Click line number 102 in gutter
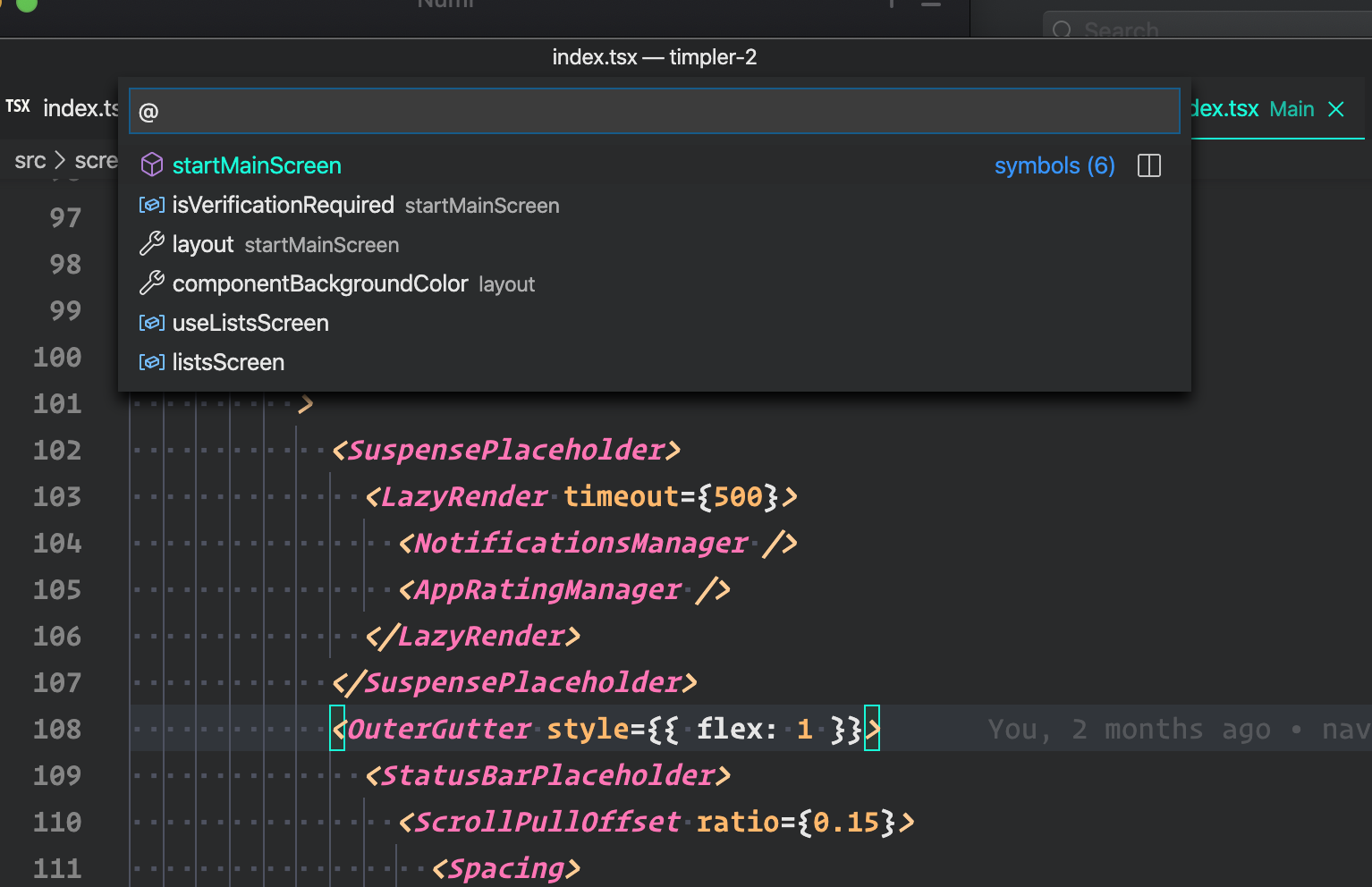 (57, 450)
